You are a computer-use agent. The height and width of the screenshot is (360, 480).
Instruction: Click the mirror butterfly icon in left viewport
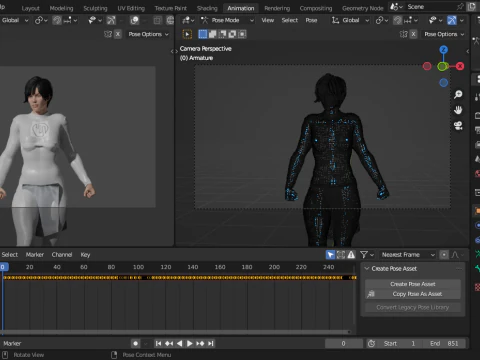(108, 34)
